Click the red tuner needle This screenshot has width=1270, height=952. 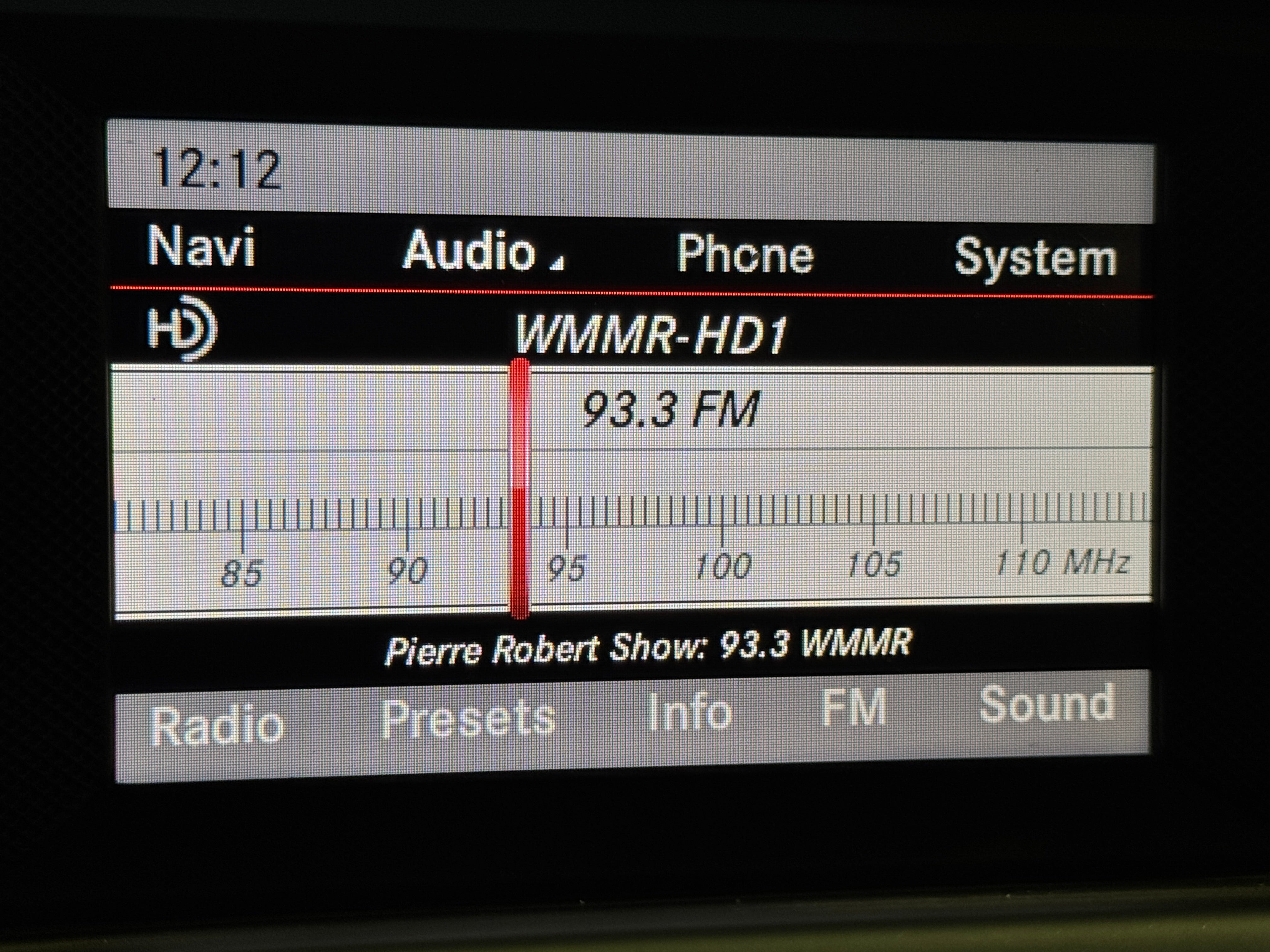(520, 488)
